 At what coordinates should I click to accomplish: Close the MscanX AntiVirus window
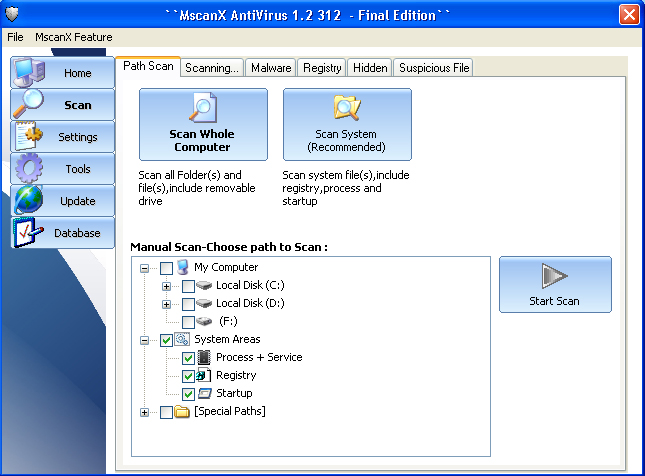coord(629,15)
